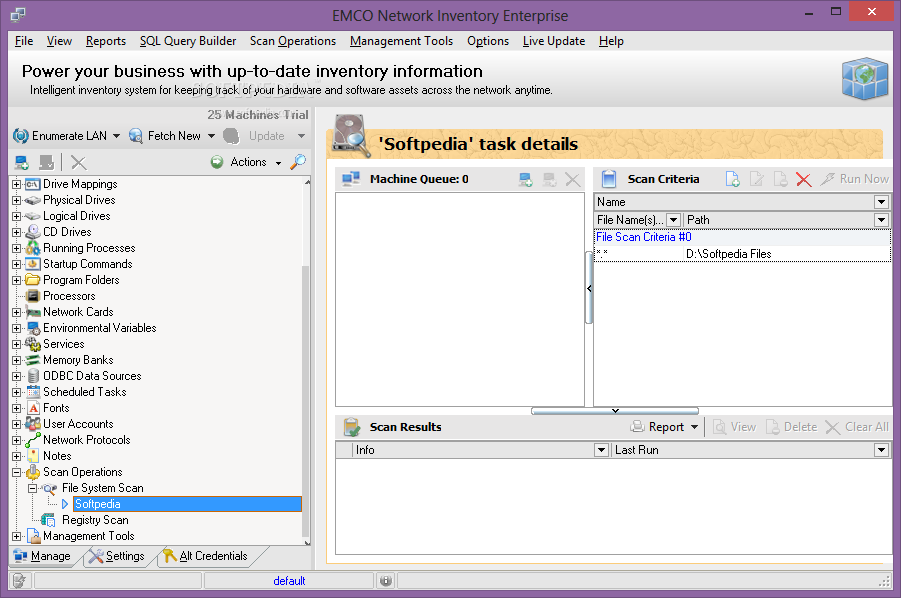Click the round status bar icon after default
The height and width of the screenshot is (598, 901).
(386, 581)
